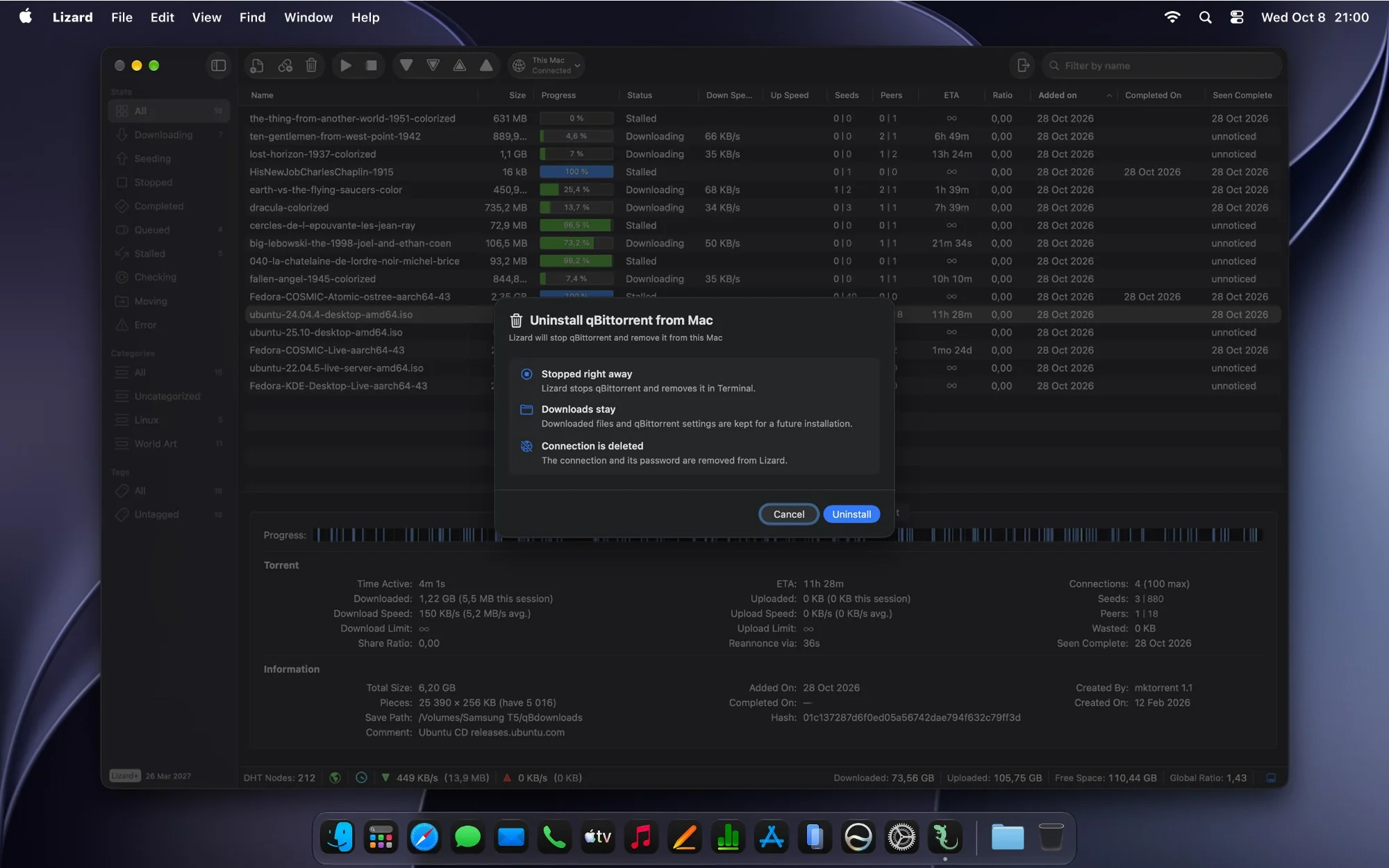Click the toolbar trash delete icon
This screenshot has width=1389, height=868.
tap(311, 65)
